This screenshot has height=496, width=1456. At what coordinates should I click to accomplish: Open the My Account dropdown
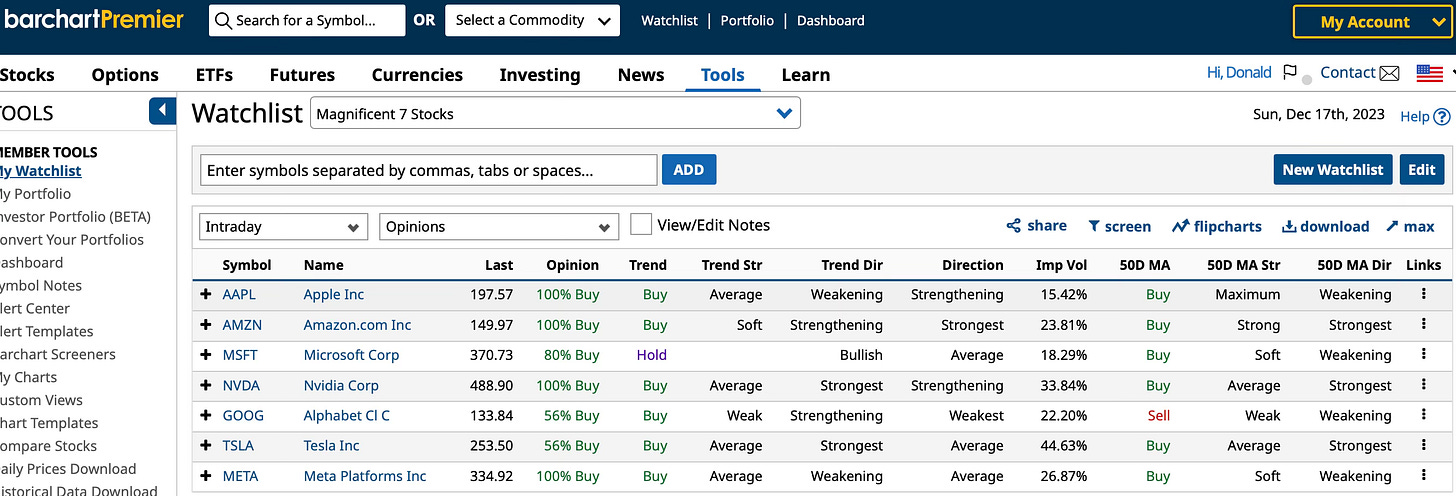(x=1371, y=21)
